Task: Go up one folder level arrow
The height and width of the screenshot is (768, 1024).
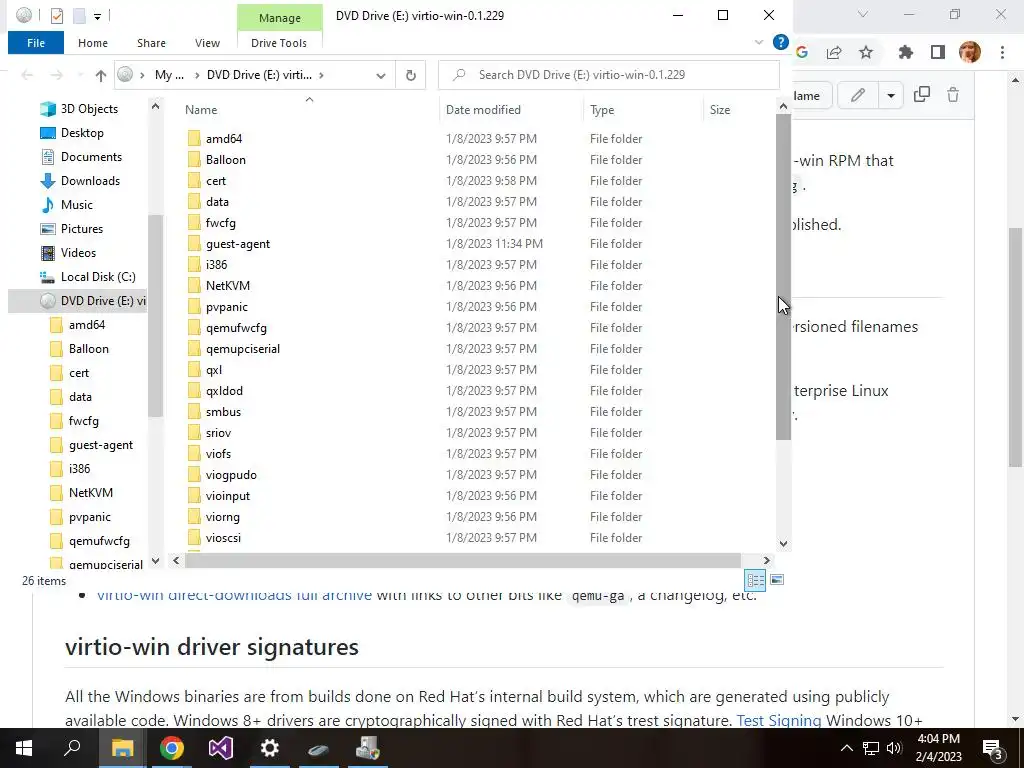Action: 101,75
